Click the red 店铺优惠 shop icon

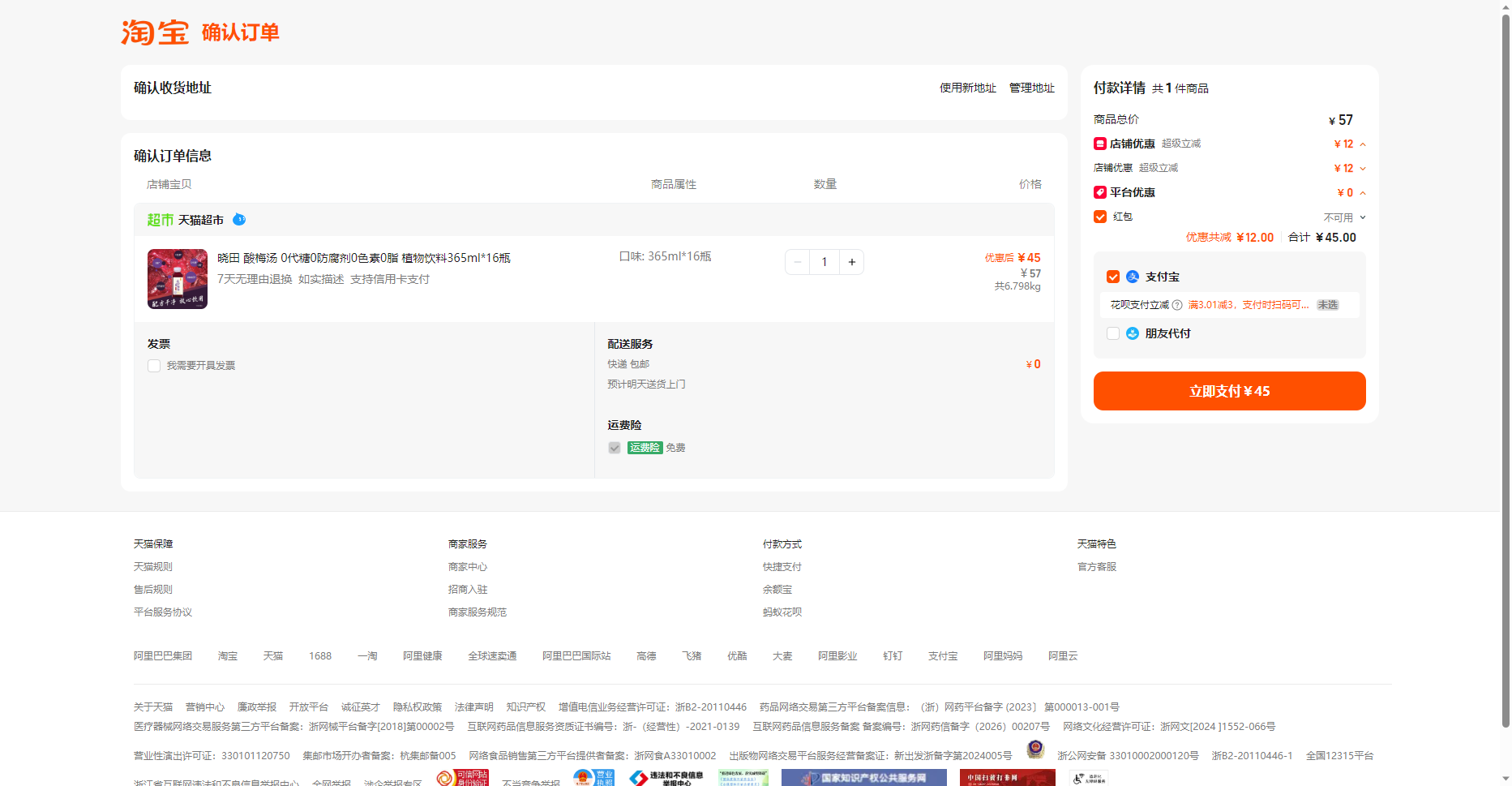coord(1100,144)
